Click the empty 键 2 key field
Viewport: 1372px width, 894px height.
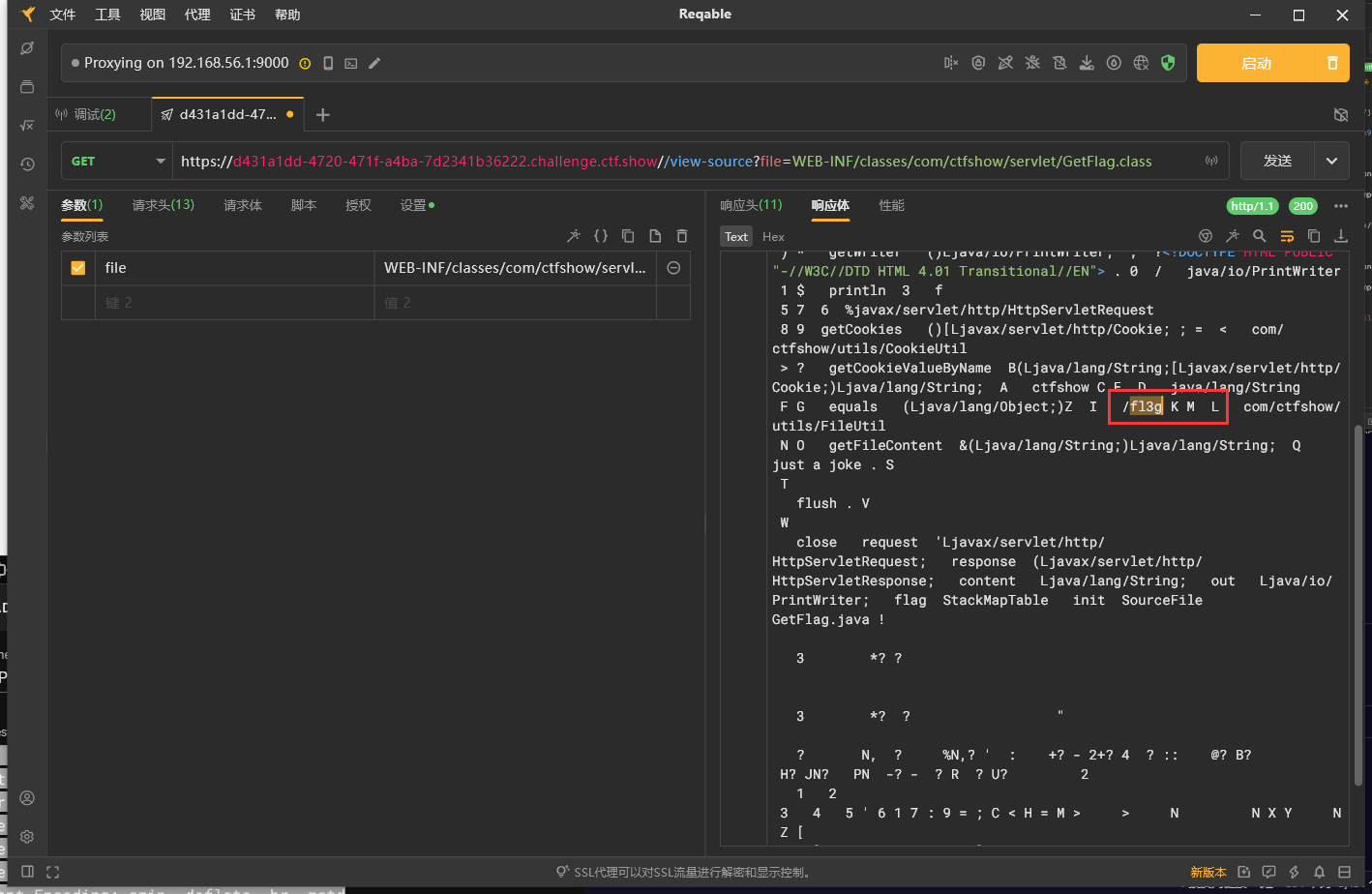[234, 303]
